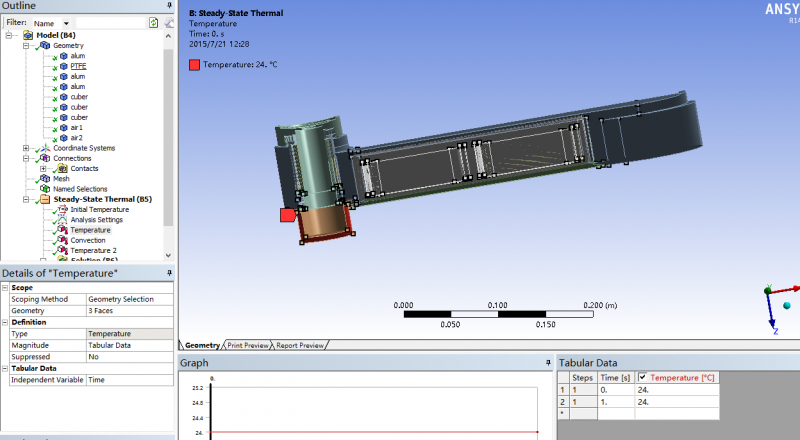Click the Magnitude value "Tabular Data"

click(x=130, y=346)
